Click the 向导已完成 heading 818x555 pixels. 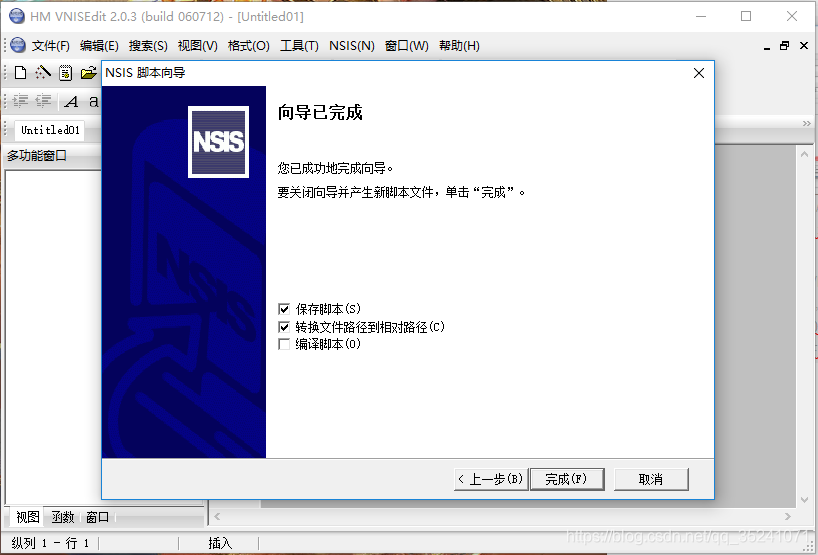(x=320, y=112)
